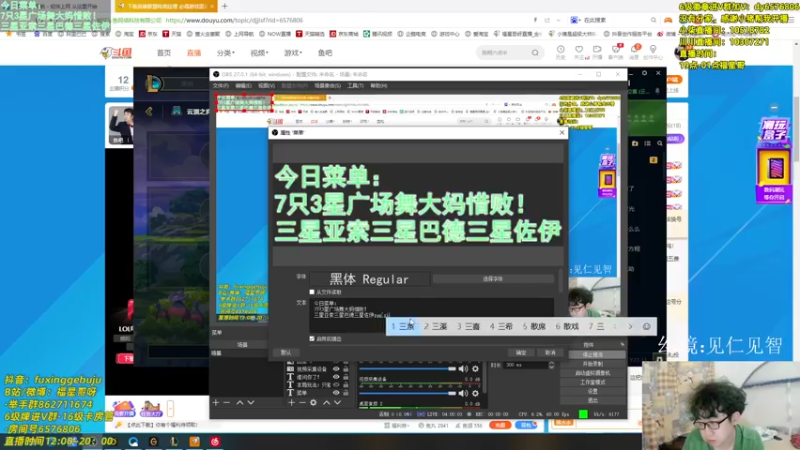800x450 pixels.
Task: Mute the 视频采集设备 mixer speaker icon
Action: (463, 393)
